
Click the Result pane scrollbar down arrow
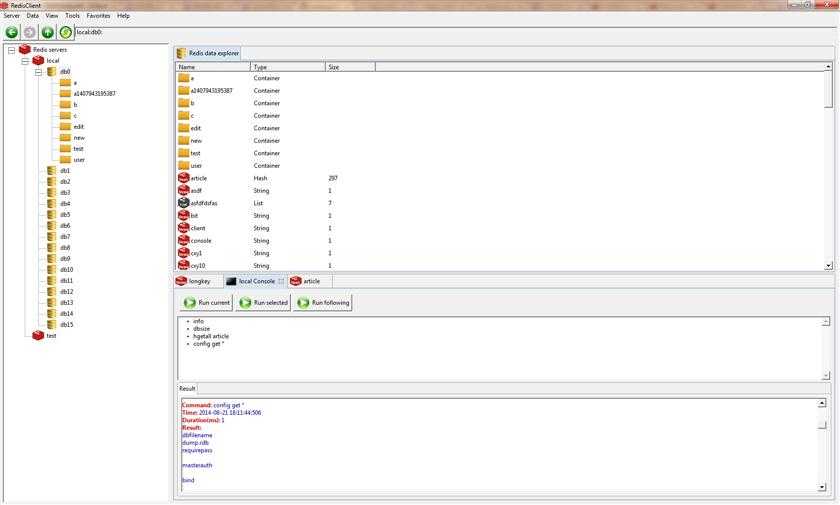click(822, 487)
